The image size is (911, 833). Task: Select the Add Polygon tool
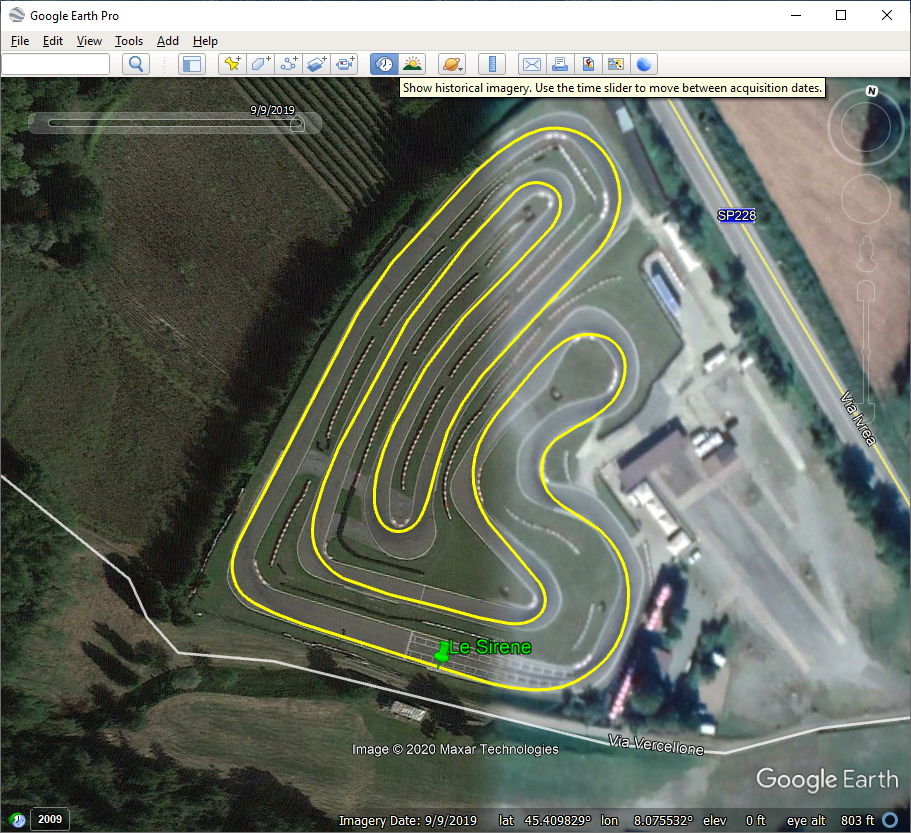(x=260, y=64)
